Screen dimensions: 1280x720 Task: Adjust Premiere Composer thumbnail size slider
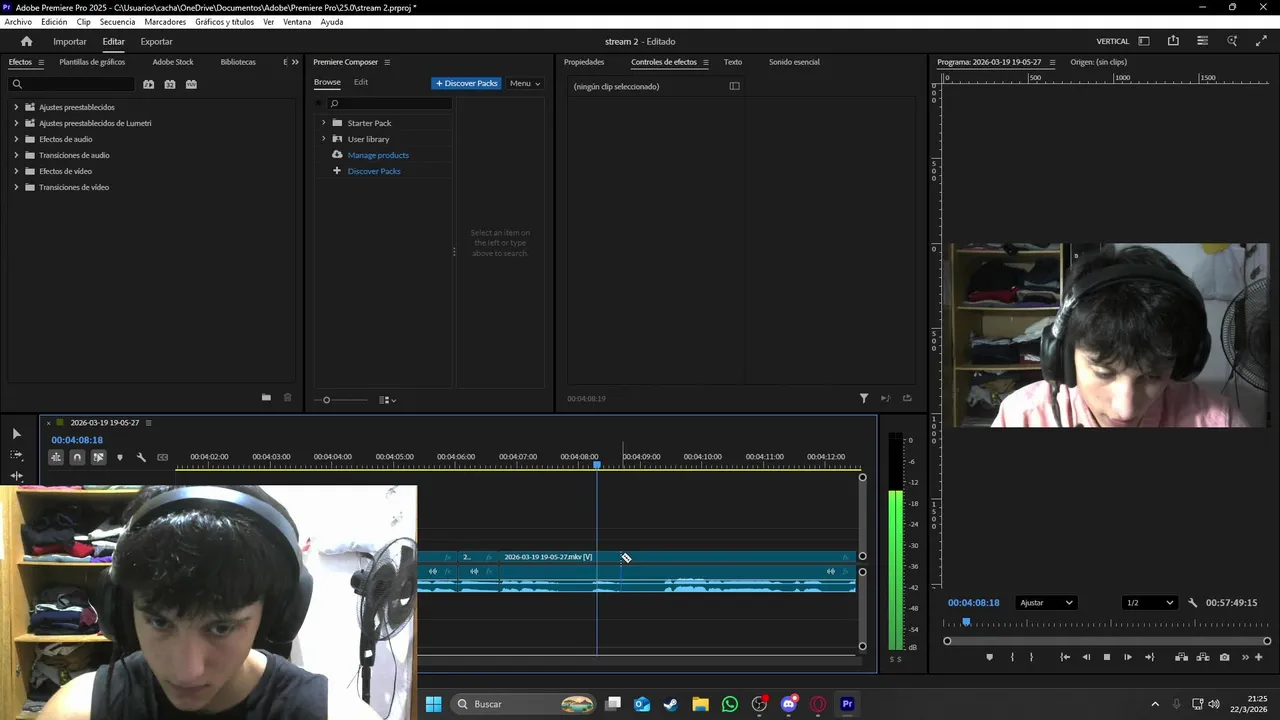coord(326,400)
